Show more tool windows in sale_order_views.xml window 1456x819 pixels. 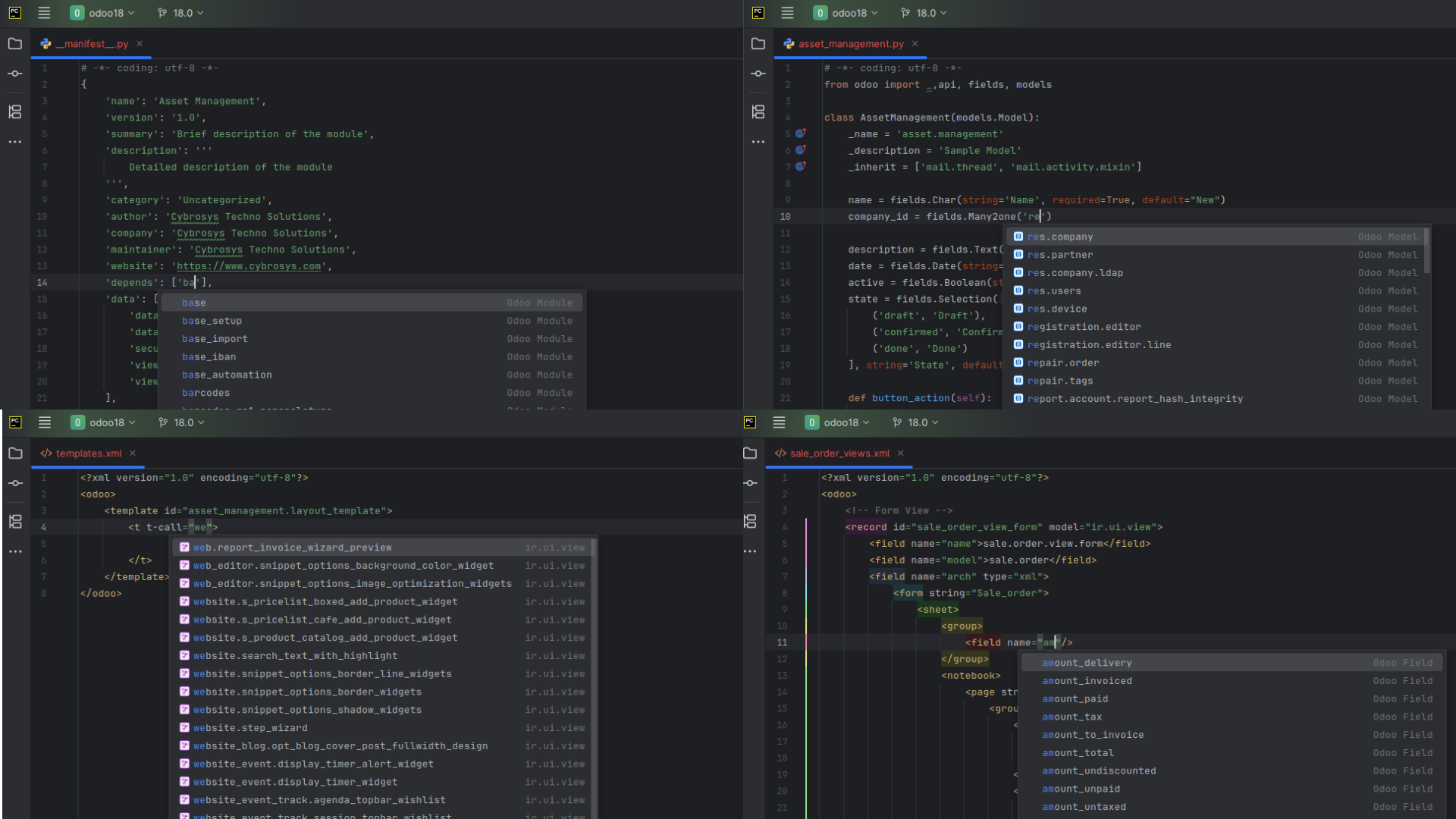point(750,551)
